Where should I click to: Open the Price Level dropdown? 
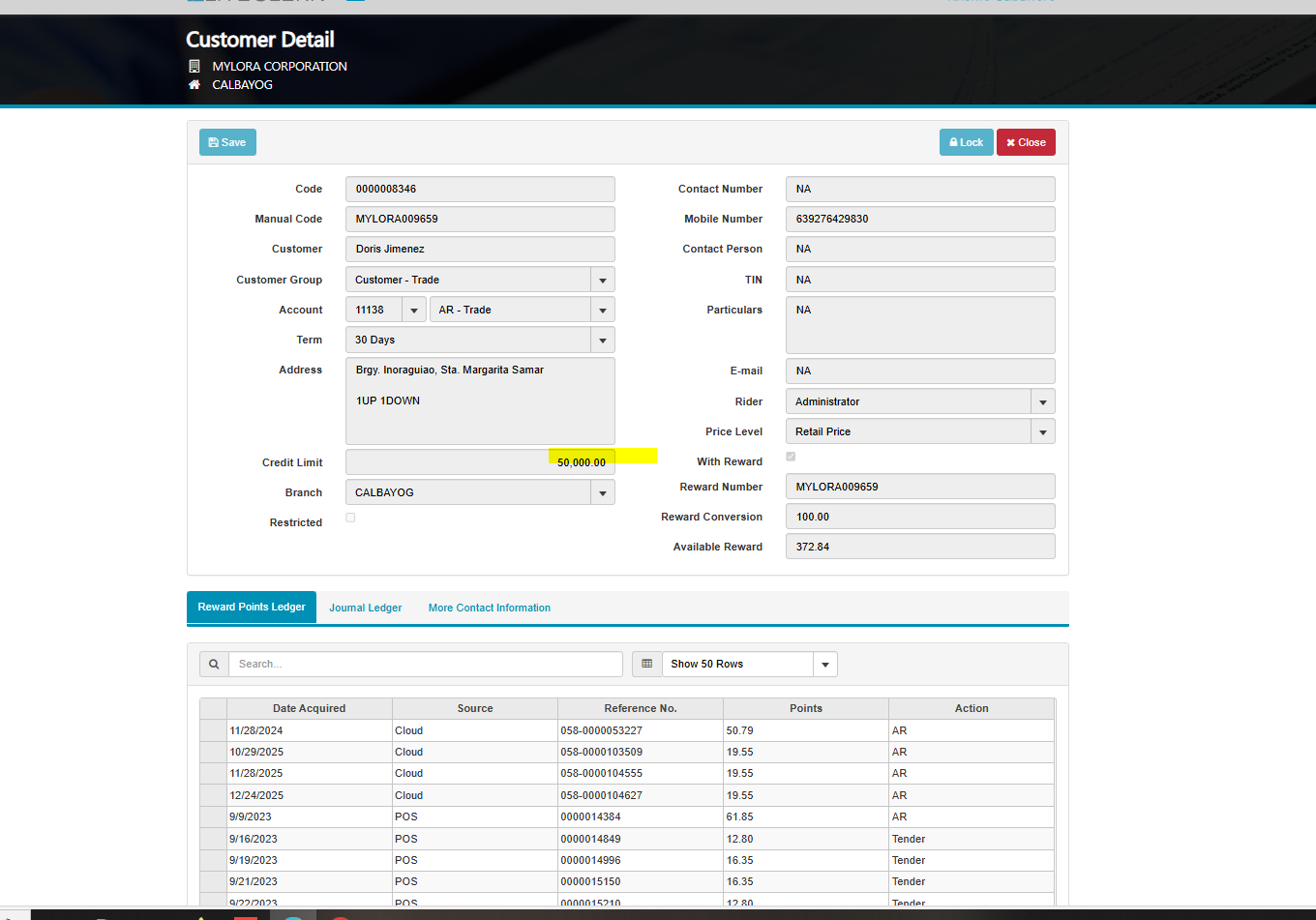pos(1043,432)
